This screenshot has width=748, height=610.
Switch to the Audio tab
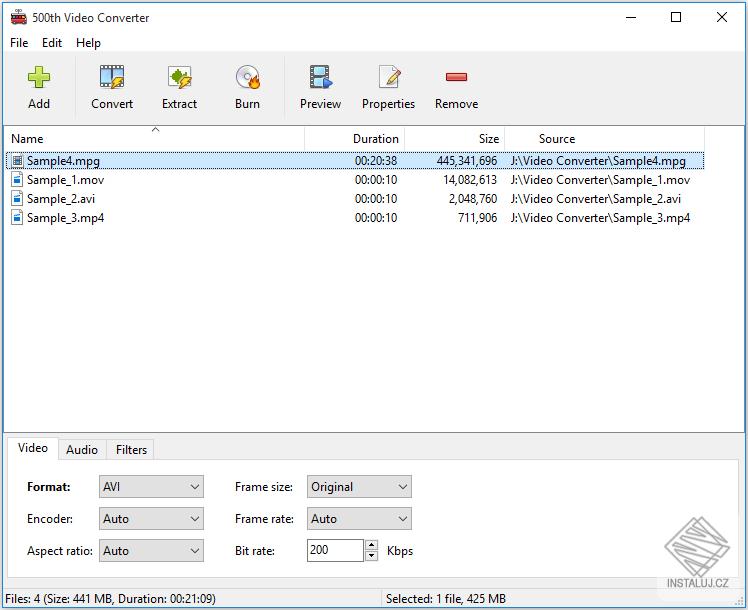82,450
